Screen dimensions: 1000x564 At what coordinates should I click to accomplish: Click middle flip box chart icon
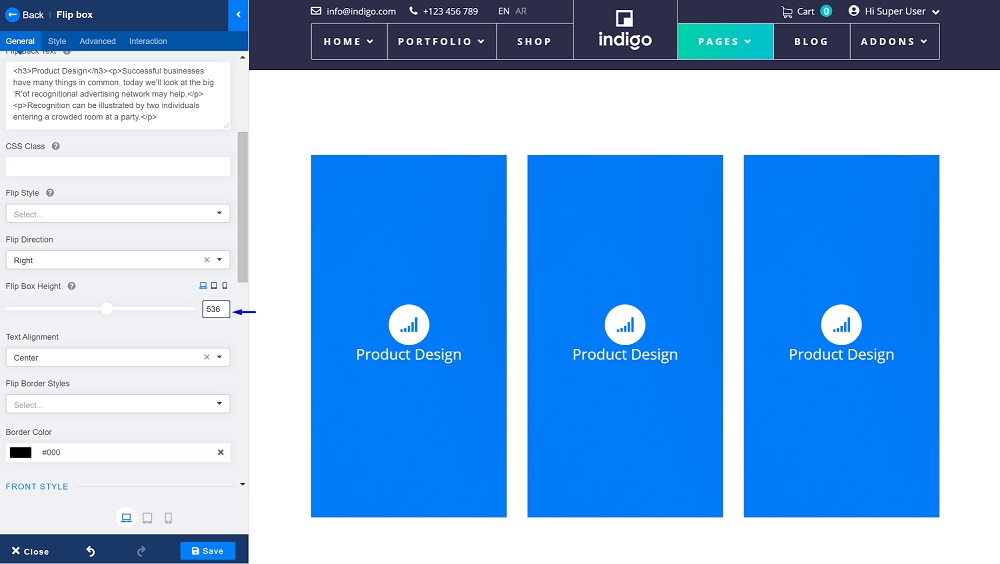pyautogui.click(x=625, y=325)
